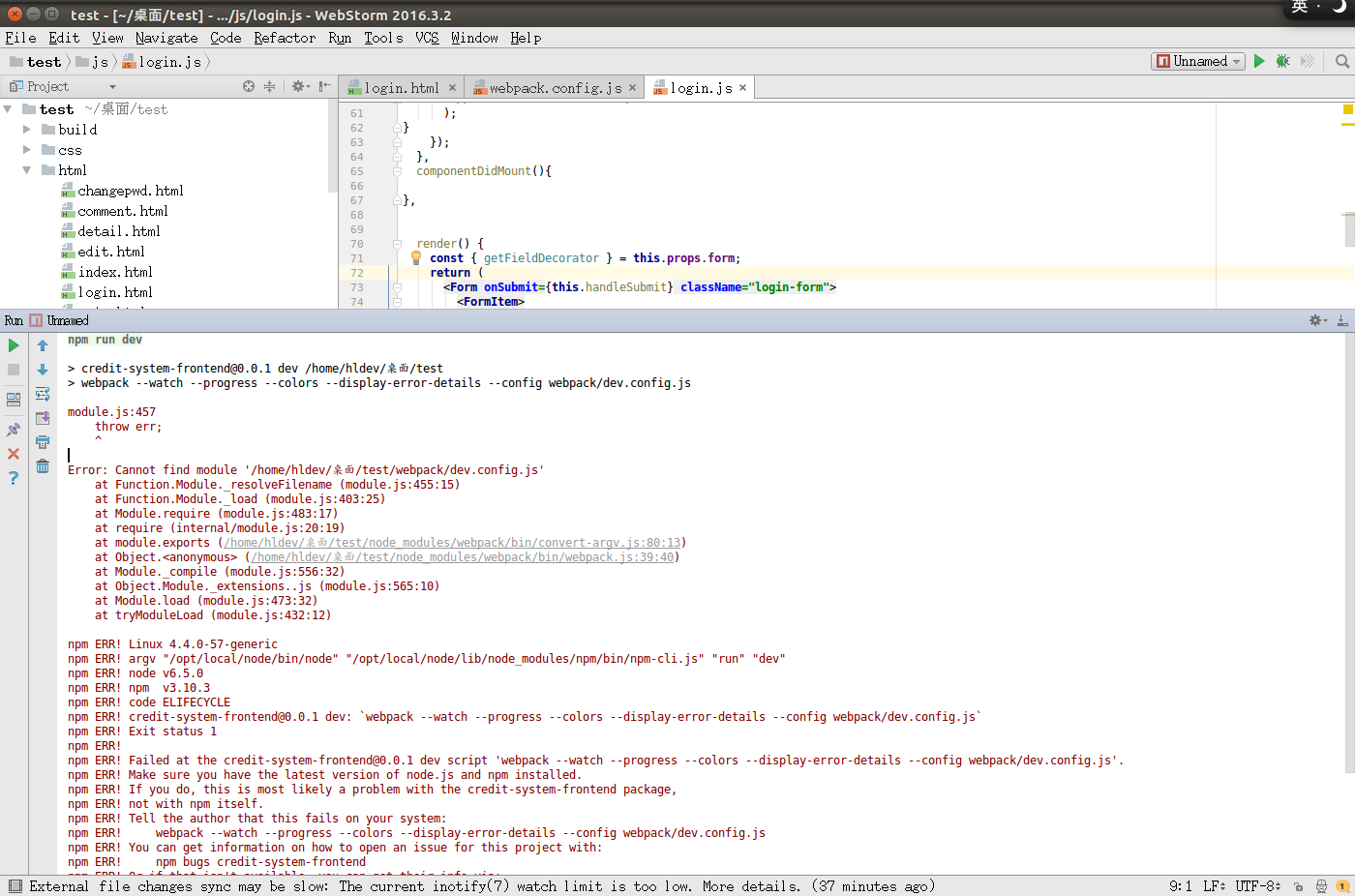Restore layout icon in Run sidebar
This screenshot has height=896, width=1355.
click(x=14, y=399)
